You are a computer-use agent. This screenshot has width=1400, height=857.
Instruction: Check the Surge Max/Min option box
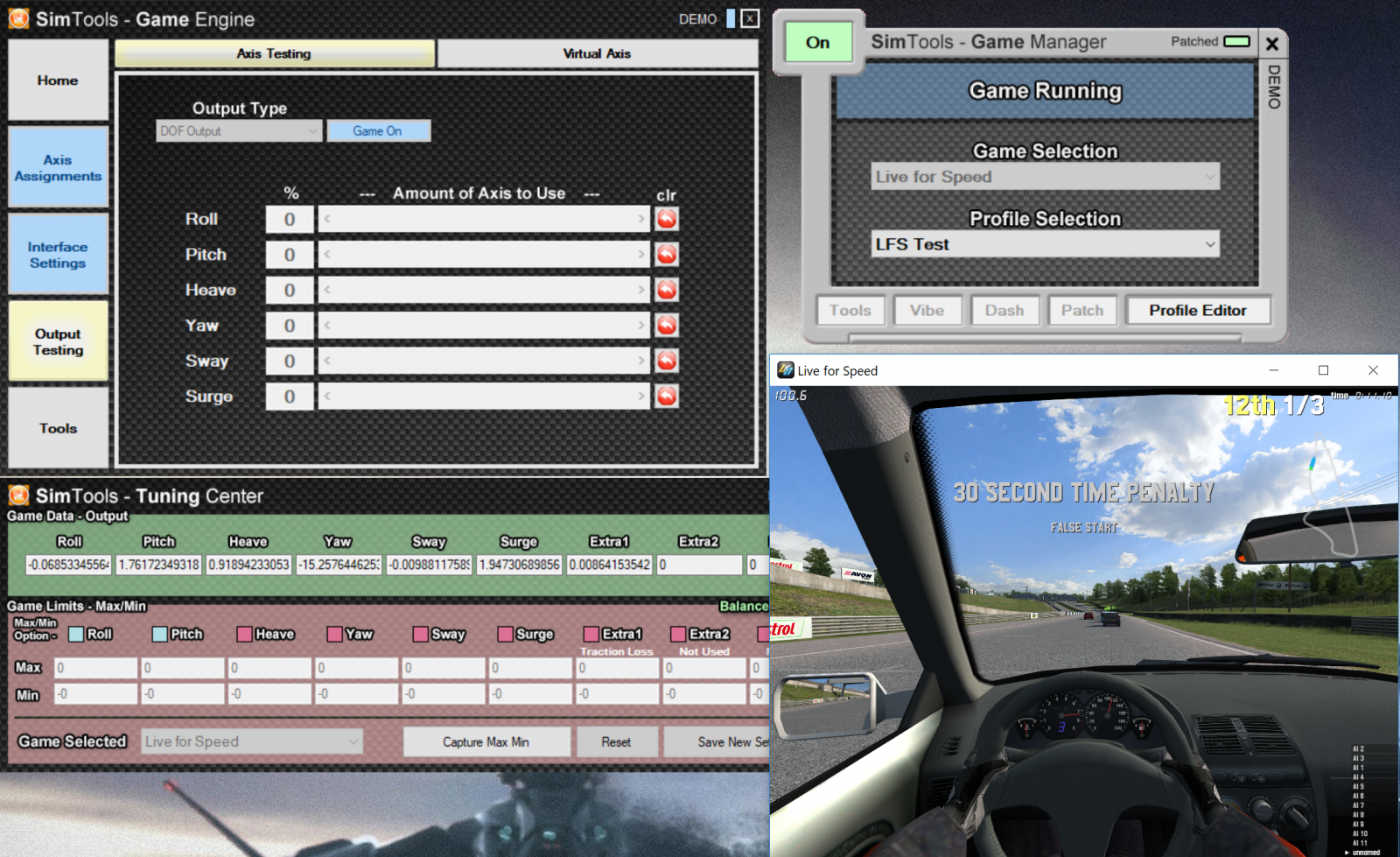click(505, 634)
